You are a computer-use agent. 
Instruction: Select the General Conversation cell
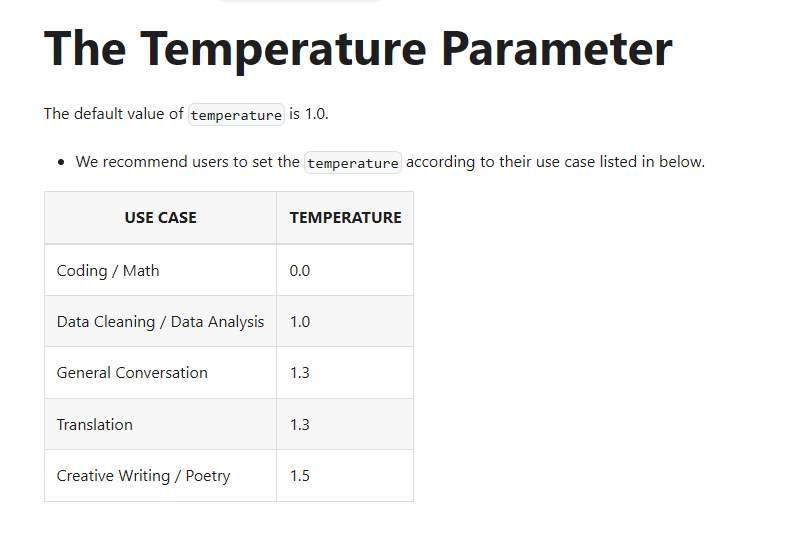pyautogui.click(x=160, y=372)
